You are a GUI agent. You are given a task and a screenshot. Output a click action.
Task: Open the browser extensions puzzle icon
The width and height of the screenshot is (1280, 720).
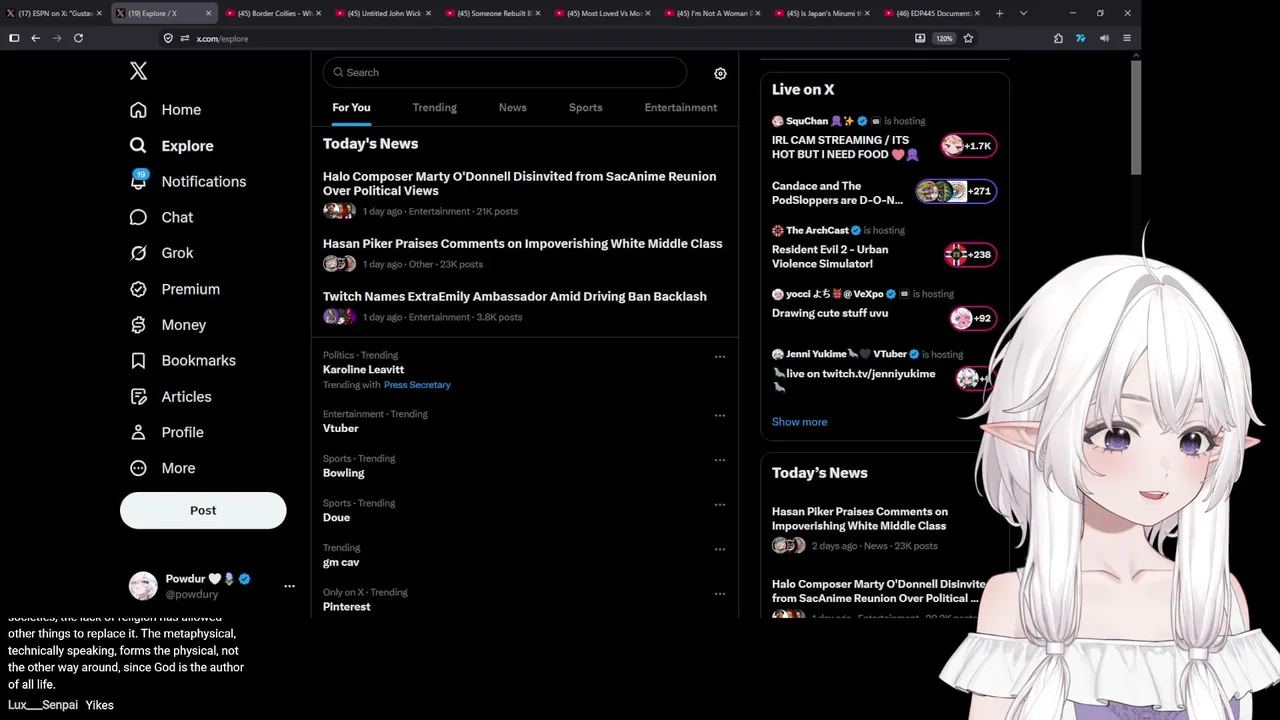pyautogui.click(x=1058, y=38)
